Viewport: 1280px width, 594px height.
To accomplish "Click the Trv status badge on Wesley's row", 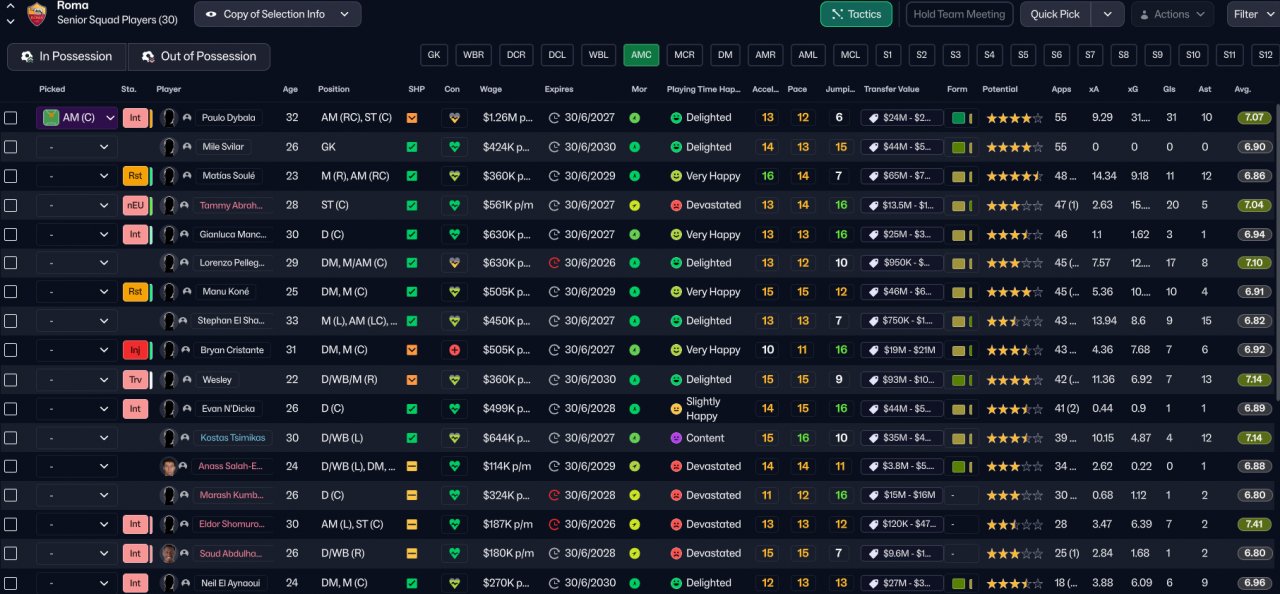I will pos(135,380).
